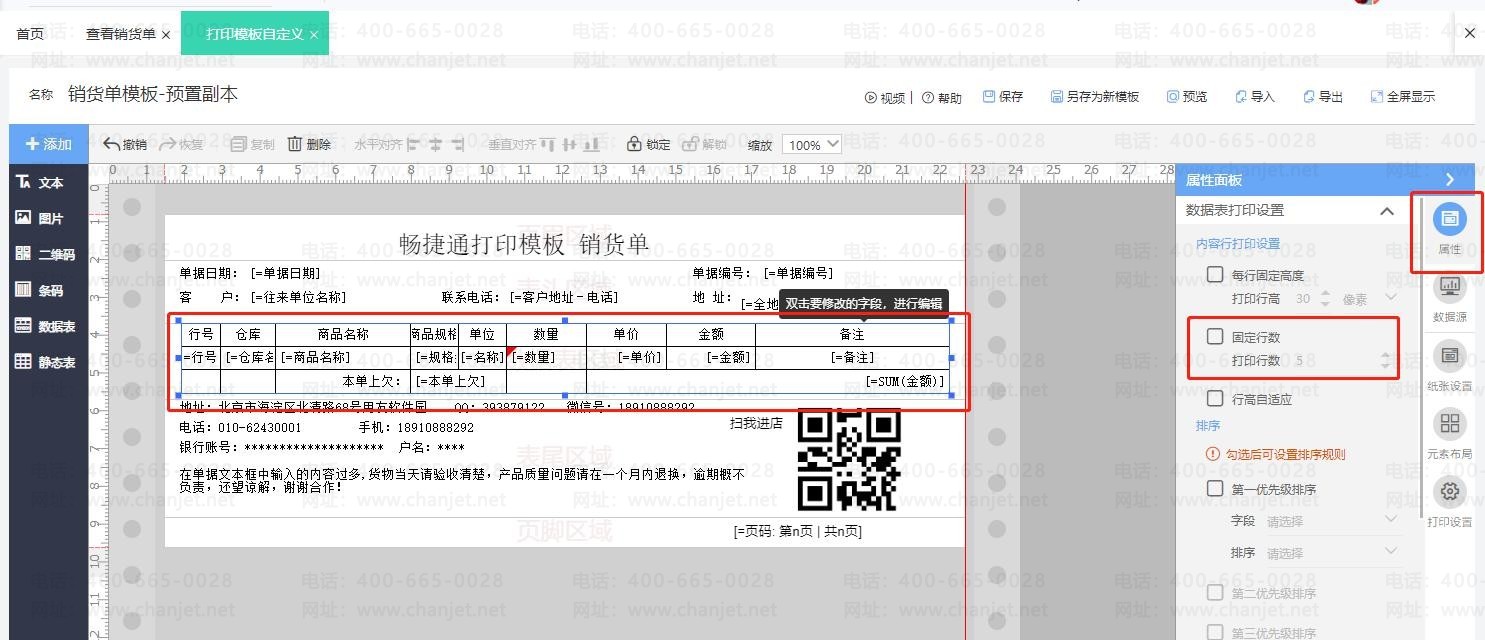Viewport: 1485px width, 640px height.
Task: Click the 导入 import button
Action: 1255,97
